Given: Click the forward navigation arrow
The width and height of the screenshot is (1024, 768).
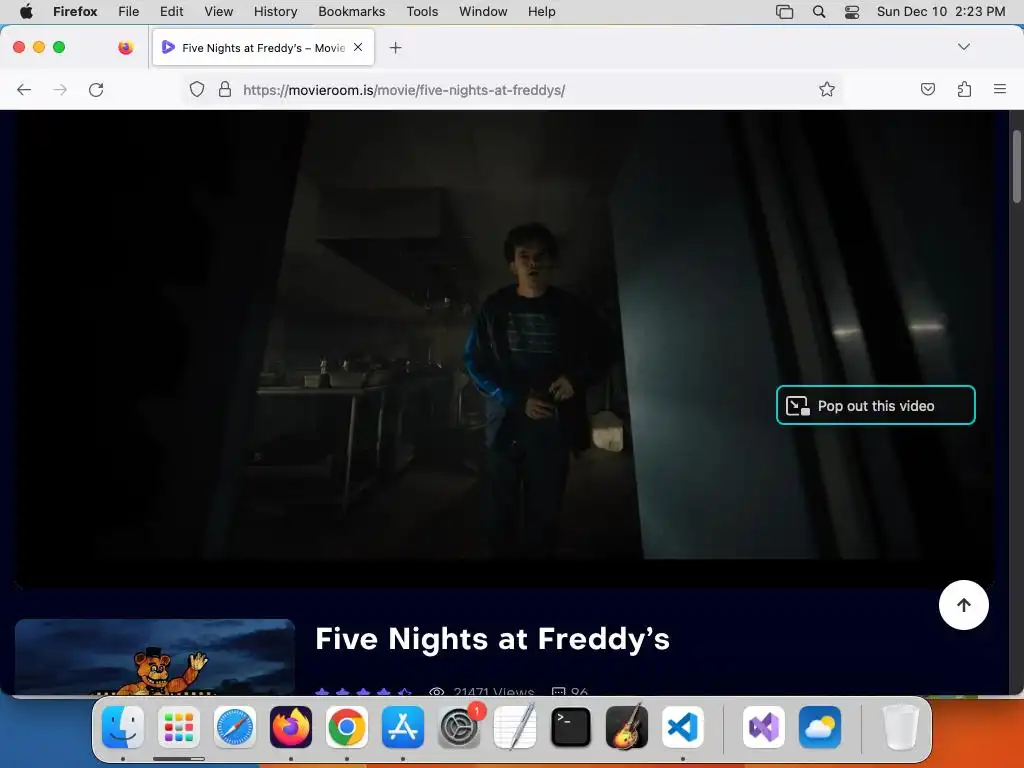Looking at the screenshot, I should [60, 89].
